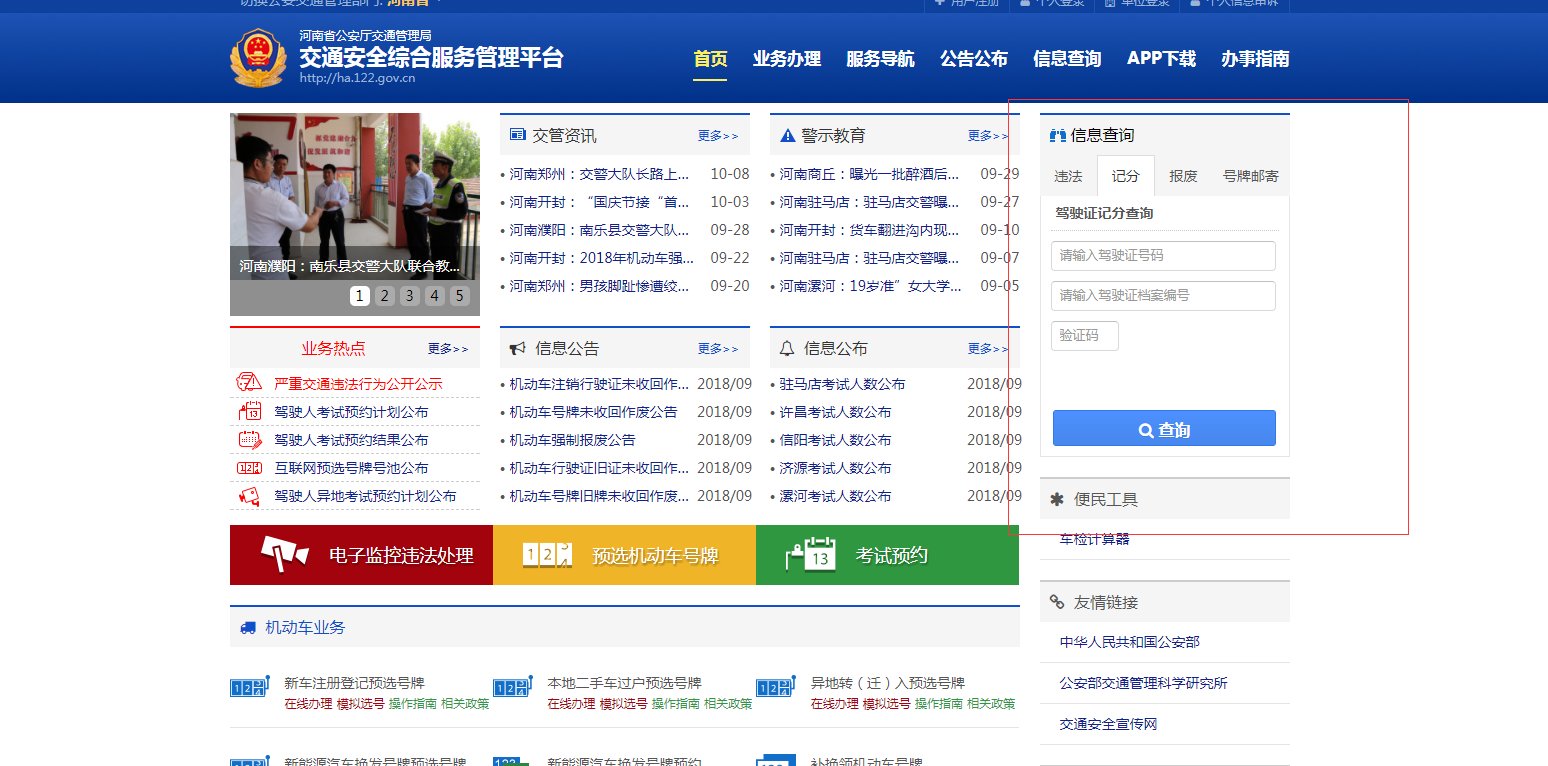Screen dimensions: 1548x766
Task: Click plate icon beside 互联网预选号牌号池公布
Action: (249, 468)
